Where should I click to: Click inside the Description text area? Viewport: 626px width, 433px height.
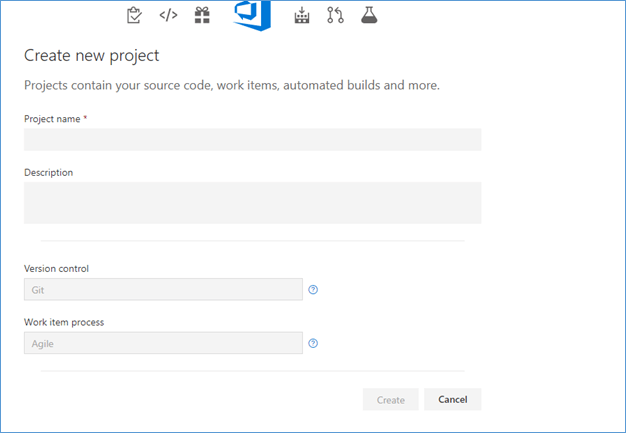(252, 202)
